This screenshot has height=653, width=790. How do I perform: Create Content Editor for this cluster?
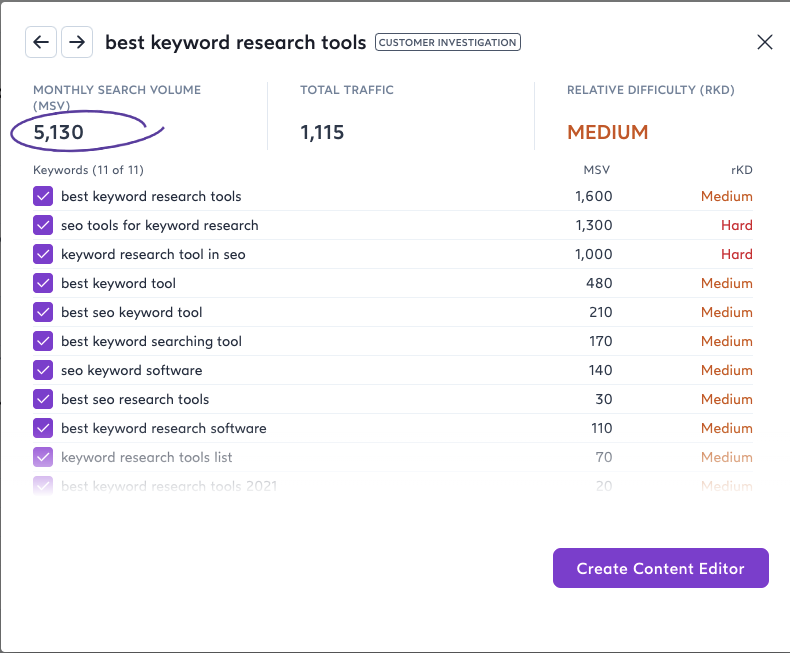[x=661, y=568]
